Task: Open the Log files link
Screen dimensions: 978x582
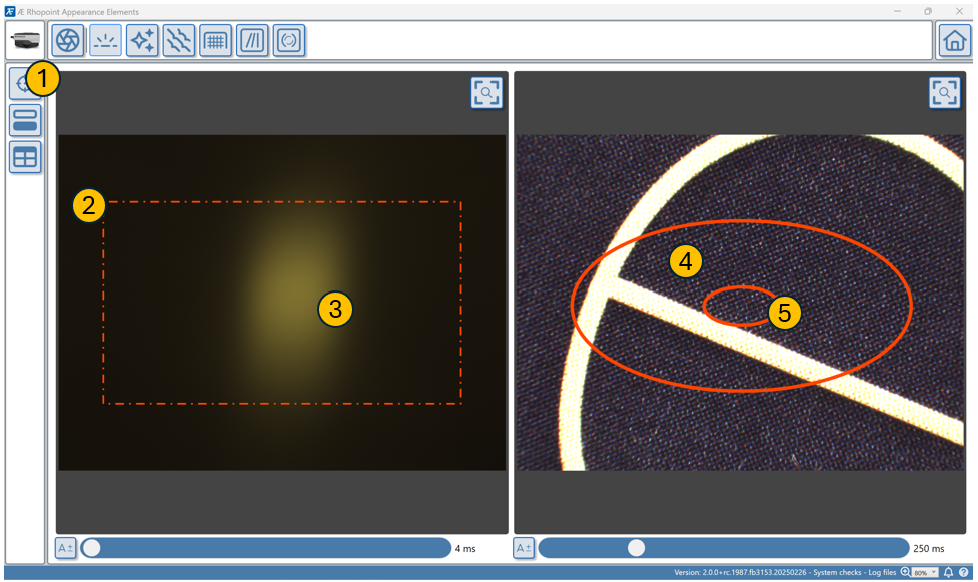Action: [884, 573]
